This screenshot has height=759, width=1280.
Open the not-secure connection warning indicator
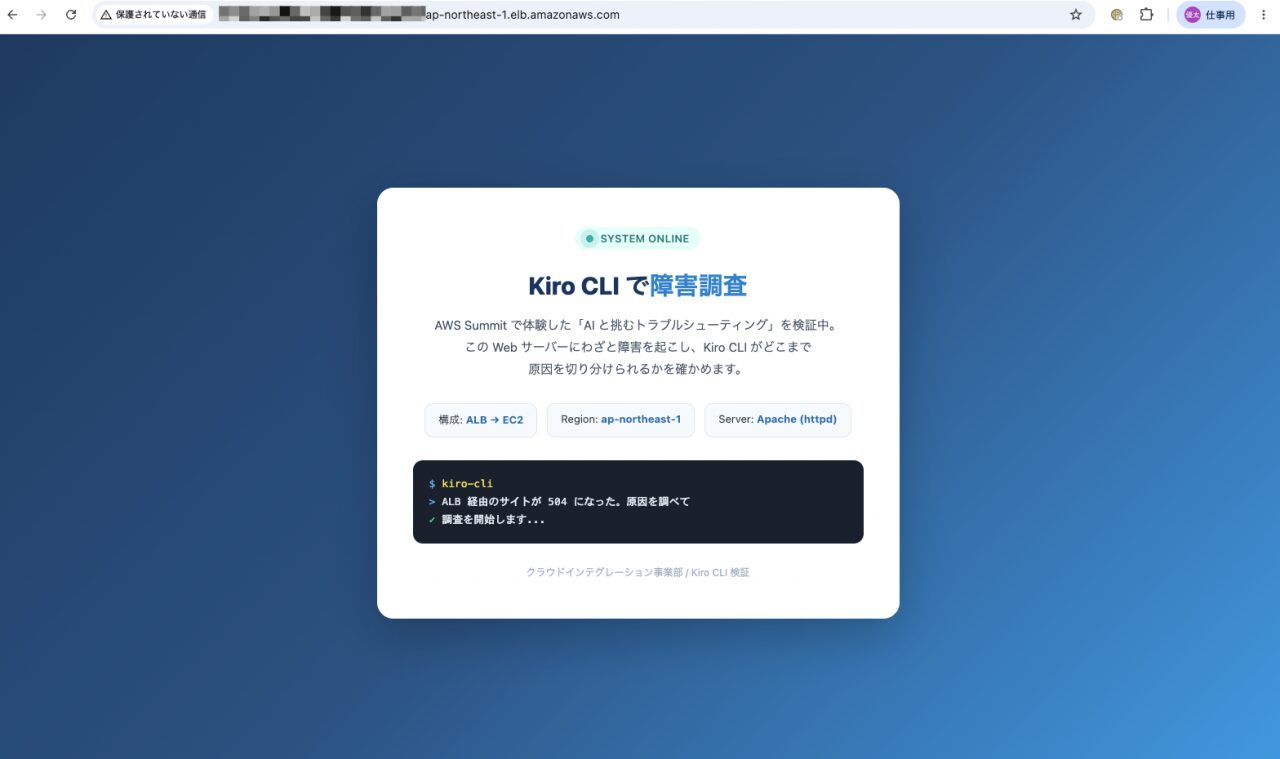point(153,15)
